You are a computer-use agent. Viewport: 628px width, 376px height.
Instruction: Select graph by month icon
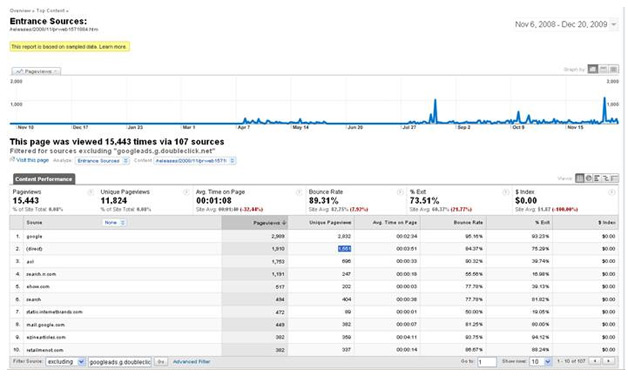(613, 69)
